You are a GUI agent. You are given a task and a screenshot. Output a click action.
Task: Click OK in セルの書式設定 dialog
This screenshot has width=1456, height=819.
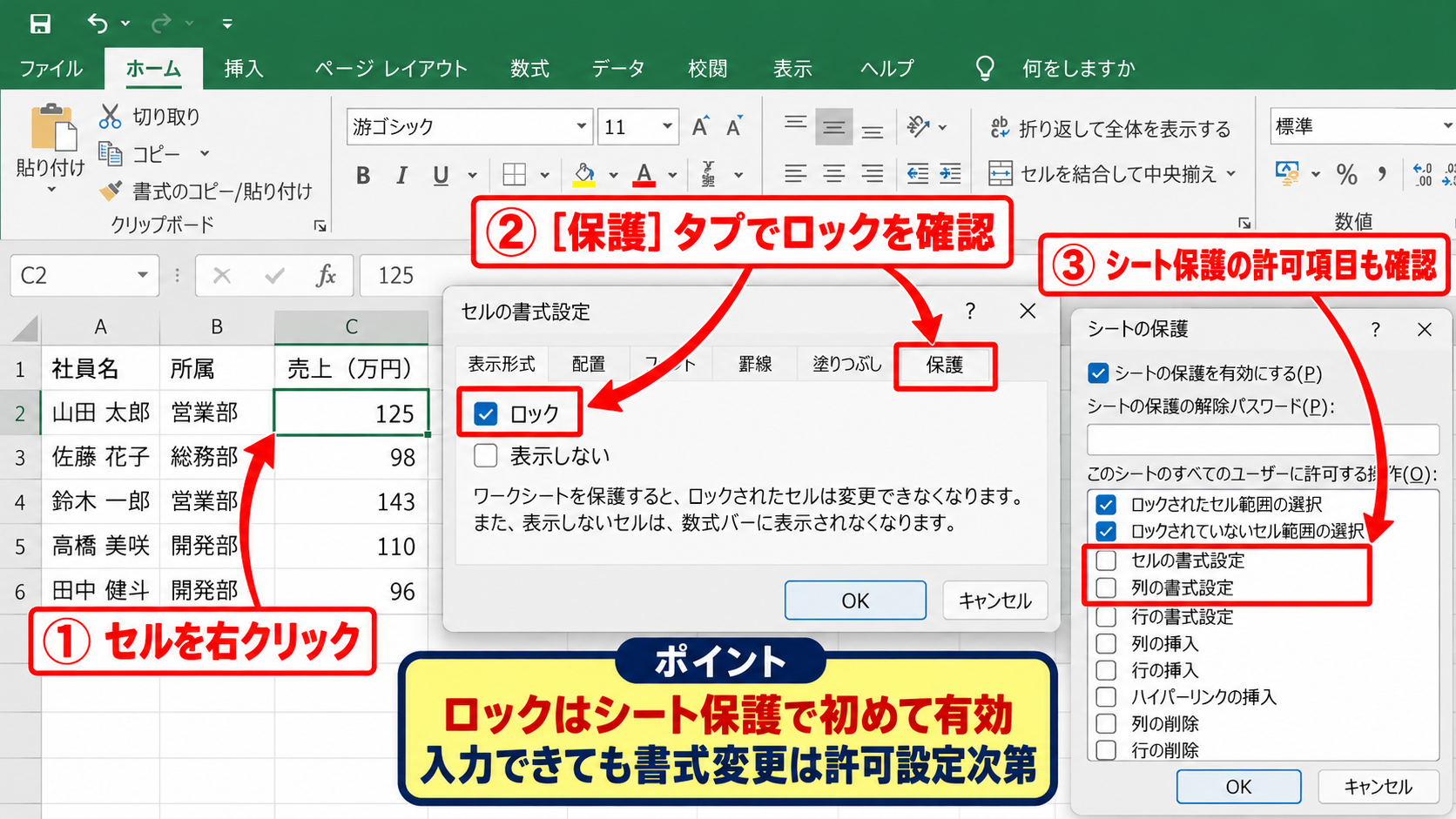[855, 601]
